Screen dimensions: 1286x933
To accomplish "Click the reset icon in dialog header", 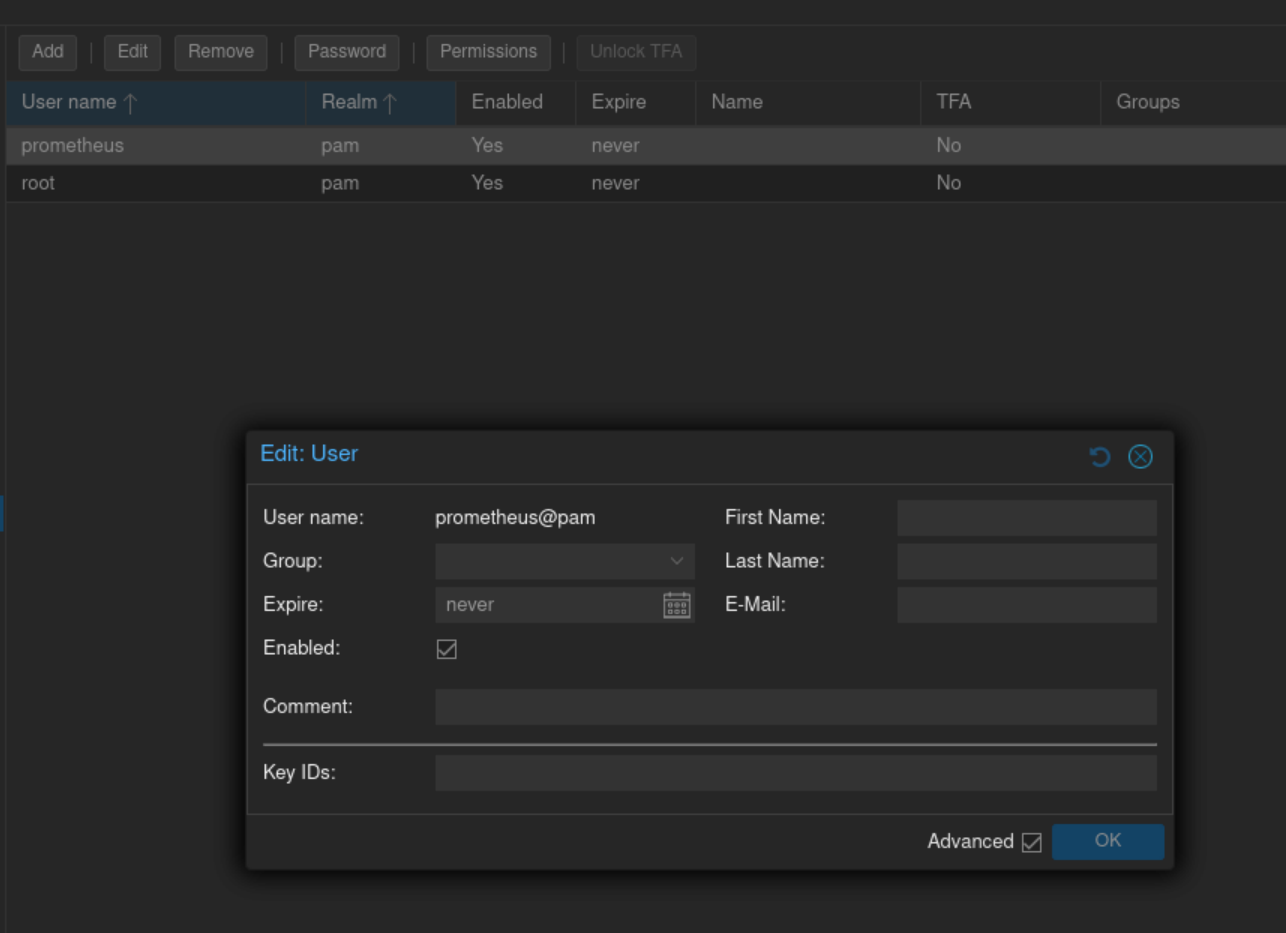I will click(x=1100, y=457).
